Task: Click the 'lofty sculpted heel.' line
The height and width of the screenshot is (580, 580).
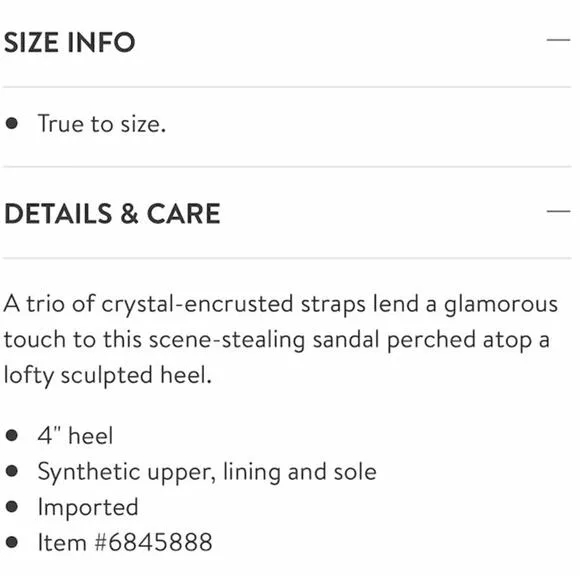Action: pyautogui.click(x=108, y=376)
